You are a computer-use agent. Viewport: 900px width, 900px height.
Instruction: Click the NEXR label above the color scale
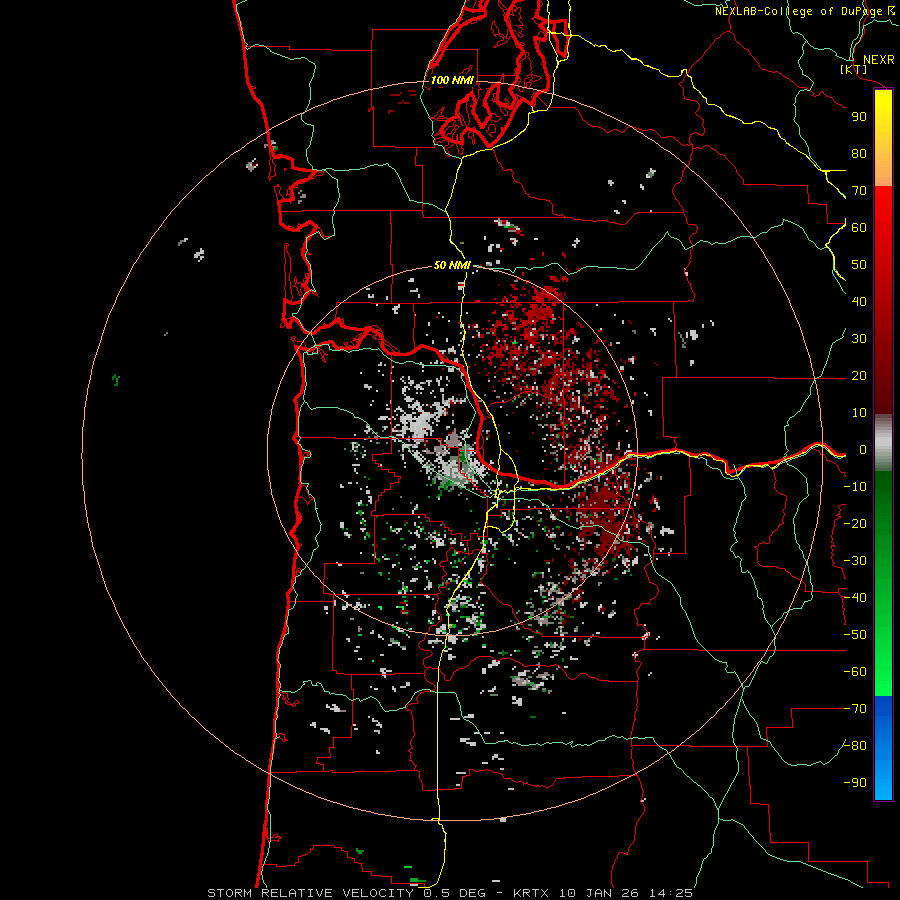pos(878,60)
